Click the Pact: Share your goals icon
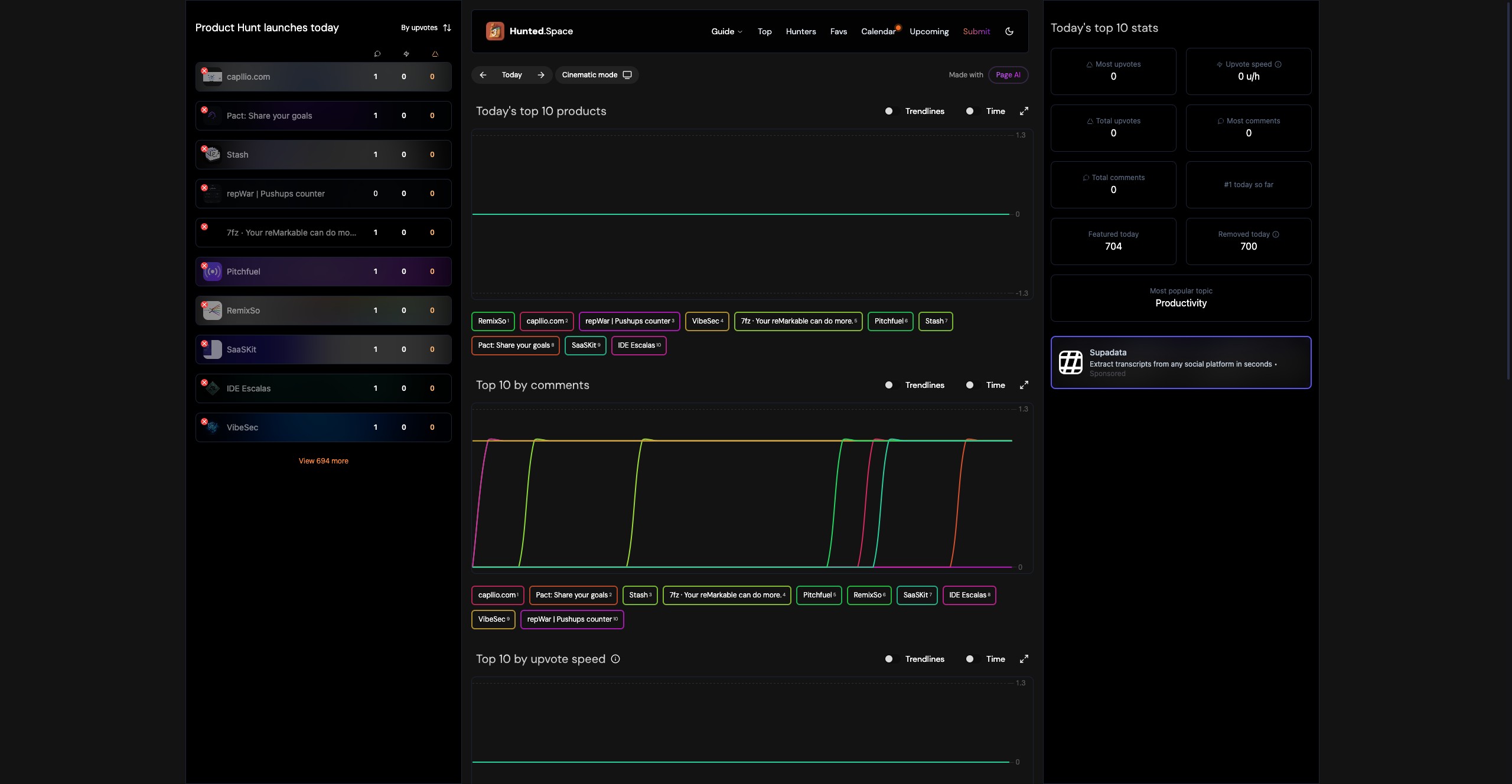 point(213,116)
